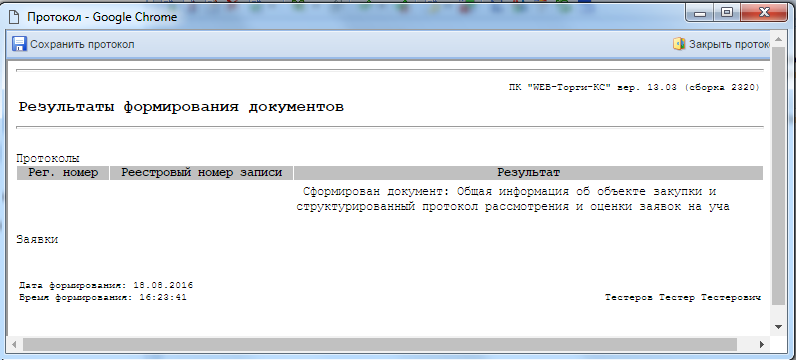
Task: Click the vertical scrollbar thumb
Action: (778, 175)
